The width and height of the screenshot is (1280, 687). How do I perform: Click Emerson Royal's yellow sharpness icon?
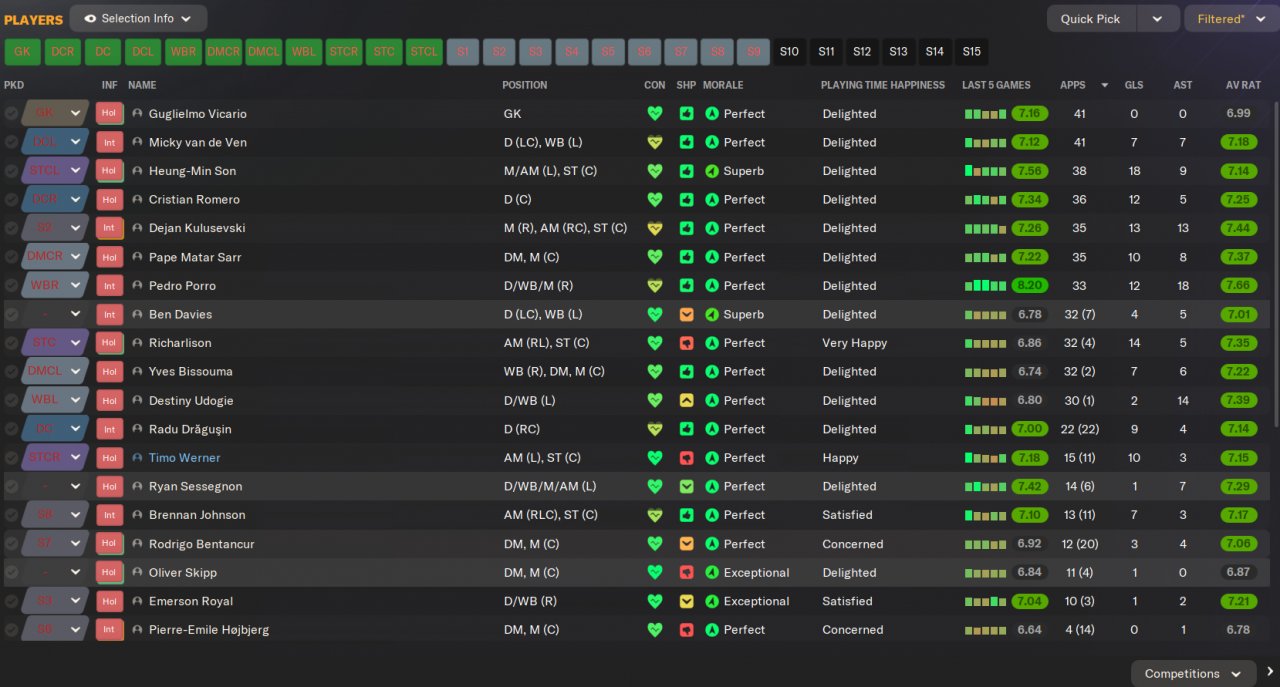pos(686,601)
